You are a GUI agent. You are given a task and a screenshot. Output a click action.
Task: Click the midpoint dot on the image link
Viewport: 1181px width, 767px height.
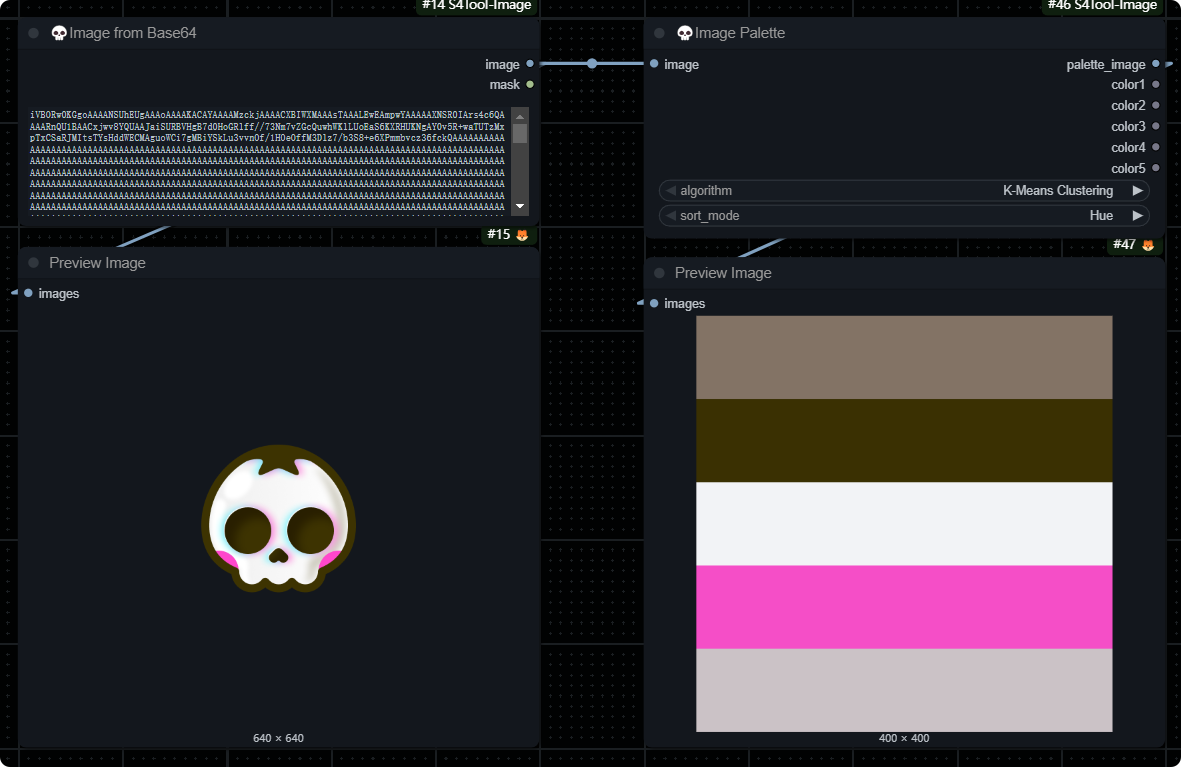[x=592, y=64]
